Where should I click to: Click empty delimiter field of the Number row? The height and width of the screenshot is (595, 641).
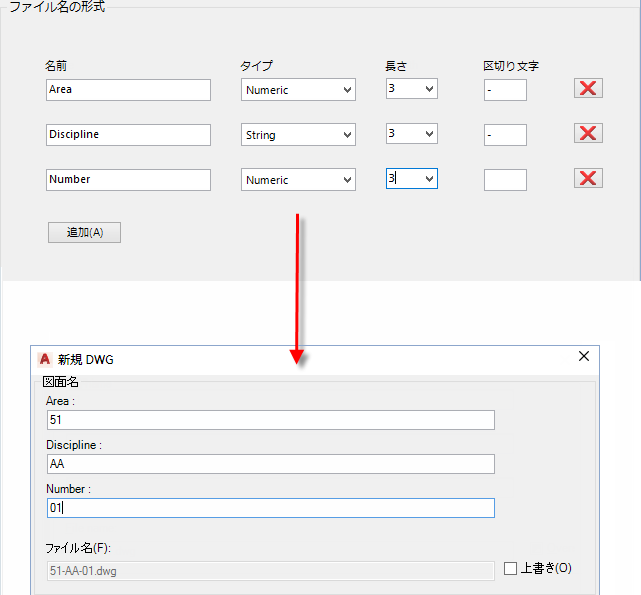coord(505,180)
